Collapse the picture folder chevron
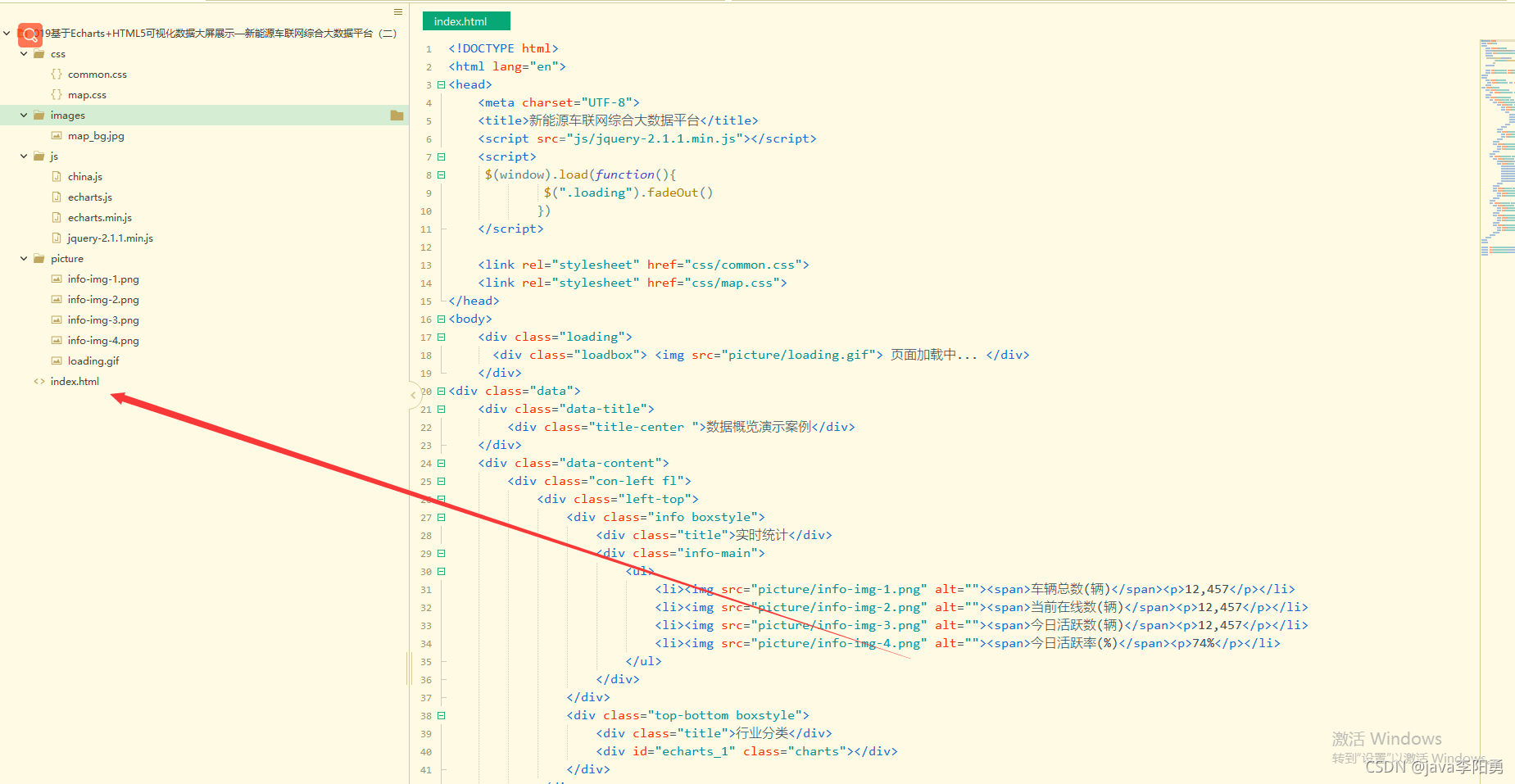1515x784 pixels. (24, 259)
